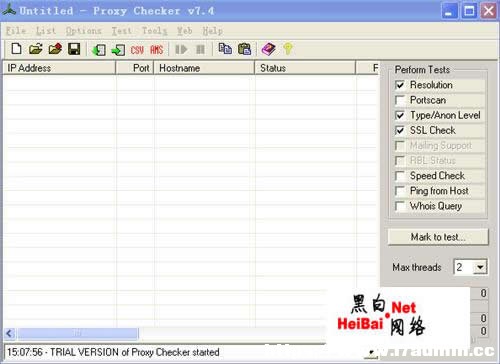Click the folder icon with red arrow
The height and width of the screenshot is (364, 500).
pyautogui.click(x=55, y=49)
